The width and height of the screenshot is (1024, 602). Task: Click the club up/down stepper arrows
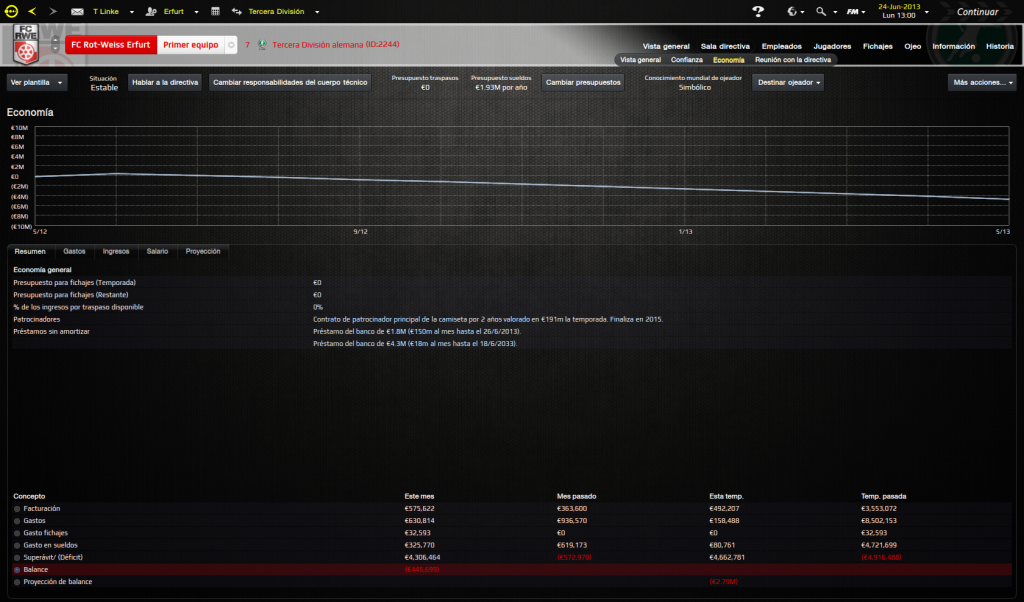[x=55, y=44]
